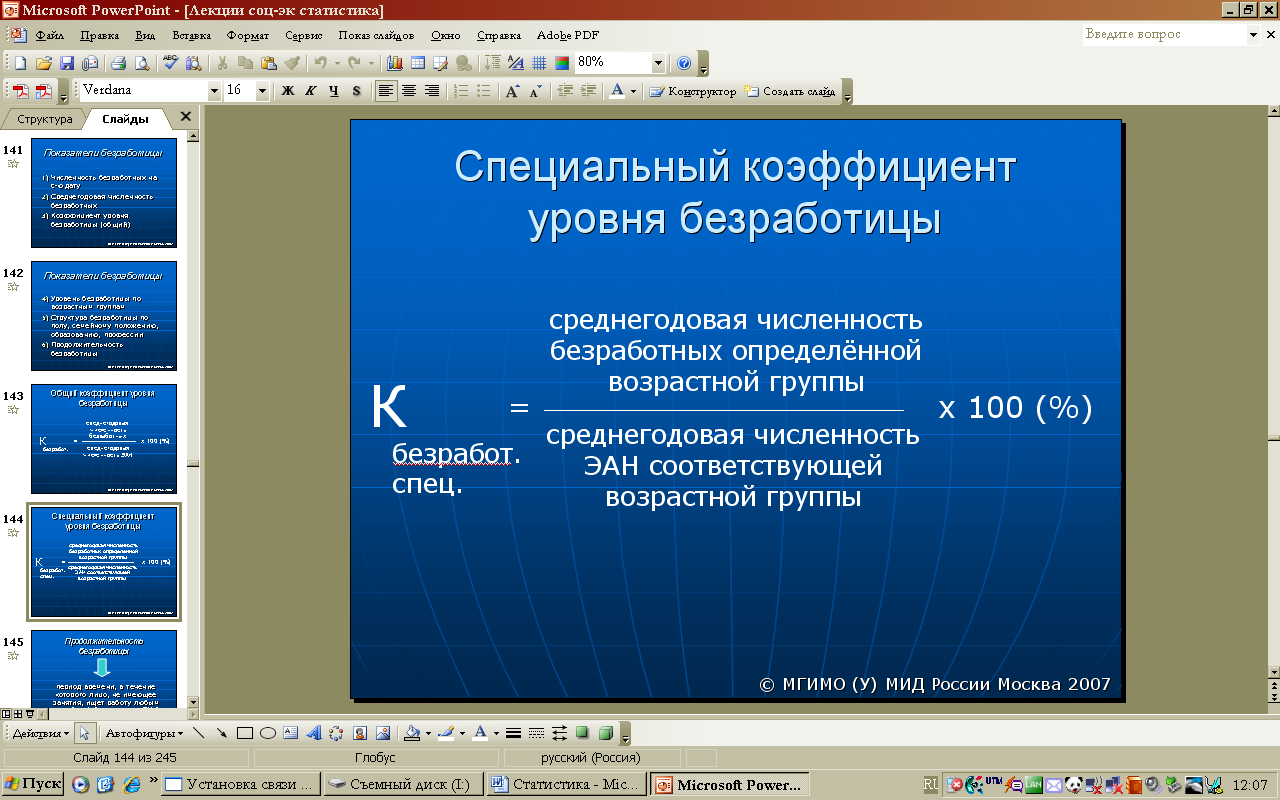1280x800 pixels.
Task: Click the Print icon
Action: (x=118, y=63)
